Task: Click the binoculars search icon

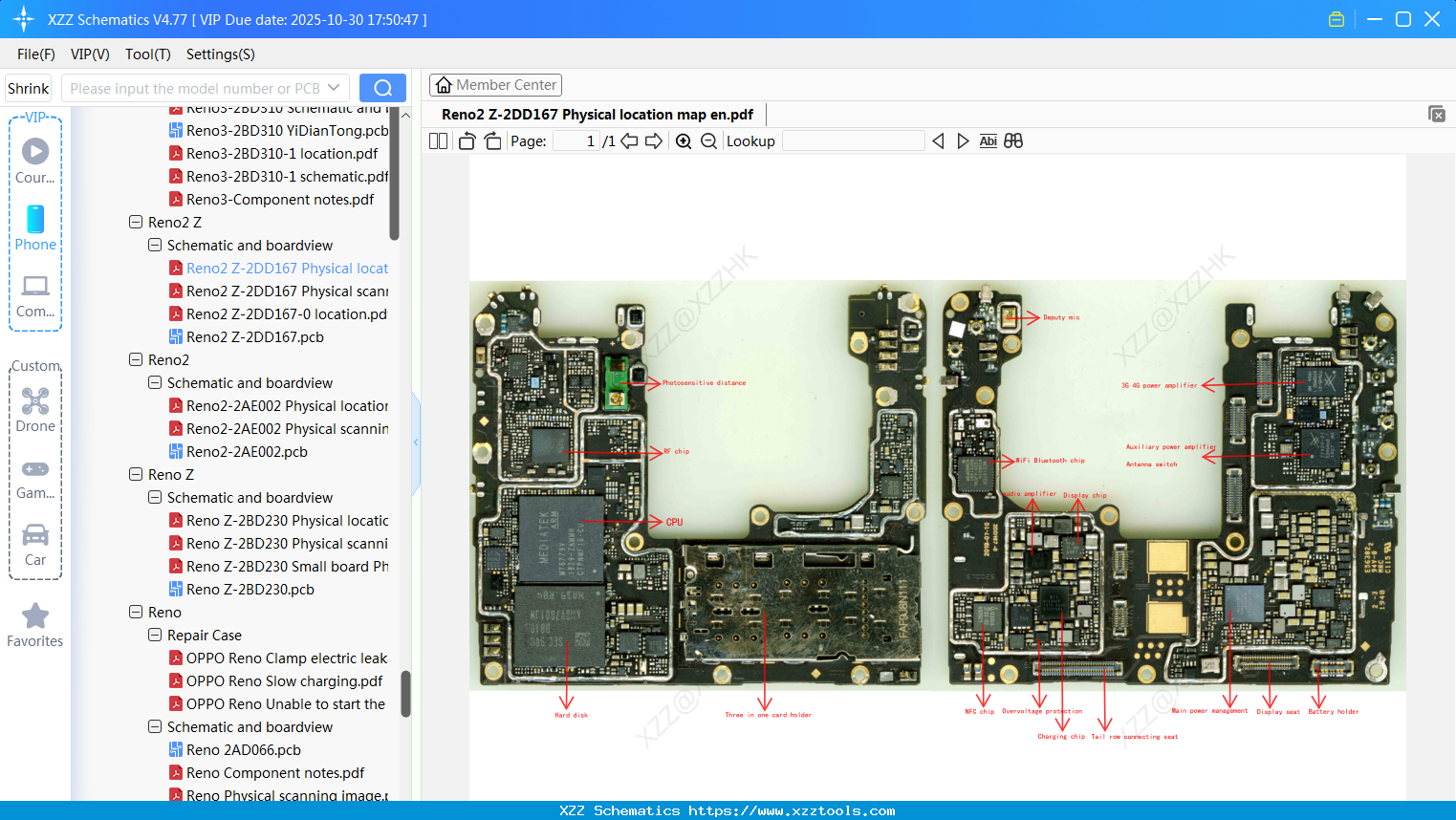Action: coord(1013,141)
